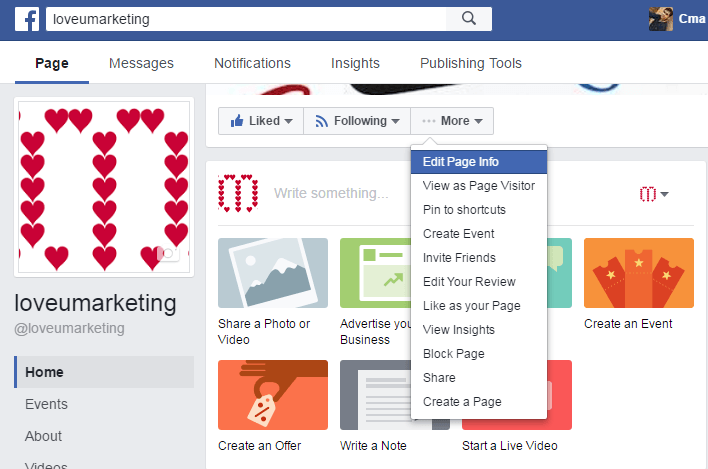Open About in the left sidebar
Image resolution: width=708 pixels, height=469 pixels.
click(43, 436)
